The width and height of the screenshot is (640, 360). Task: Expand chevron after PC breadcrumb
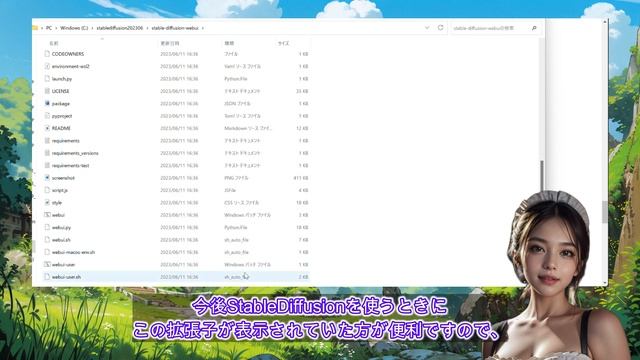click(x=56, y=28)
